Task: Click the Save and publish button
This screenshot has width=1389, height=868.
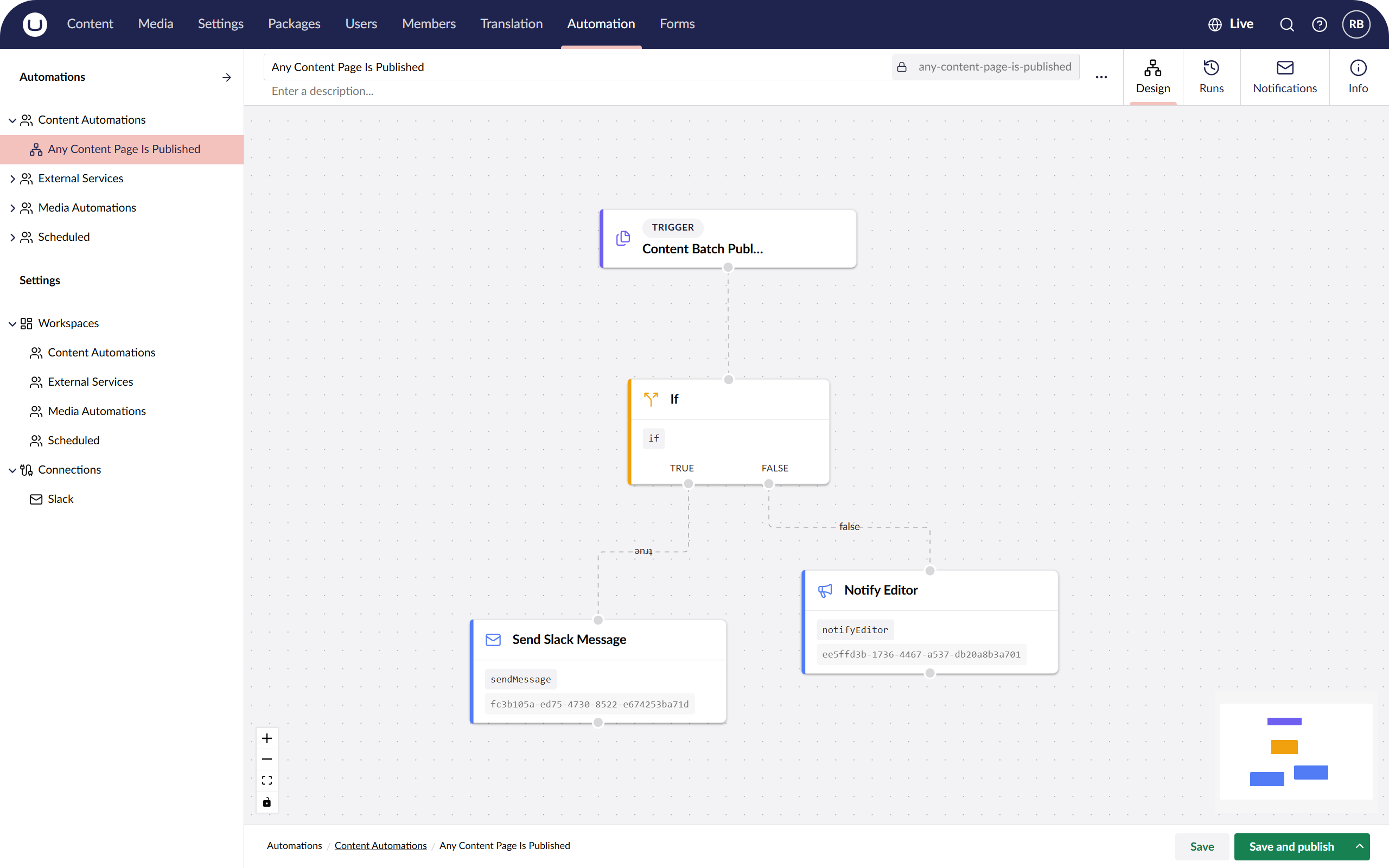Action: point(1291,846)
